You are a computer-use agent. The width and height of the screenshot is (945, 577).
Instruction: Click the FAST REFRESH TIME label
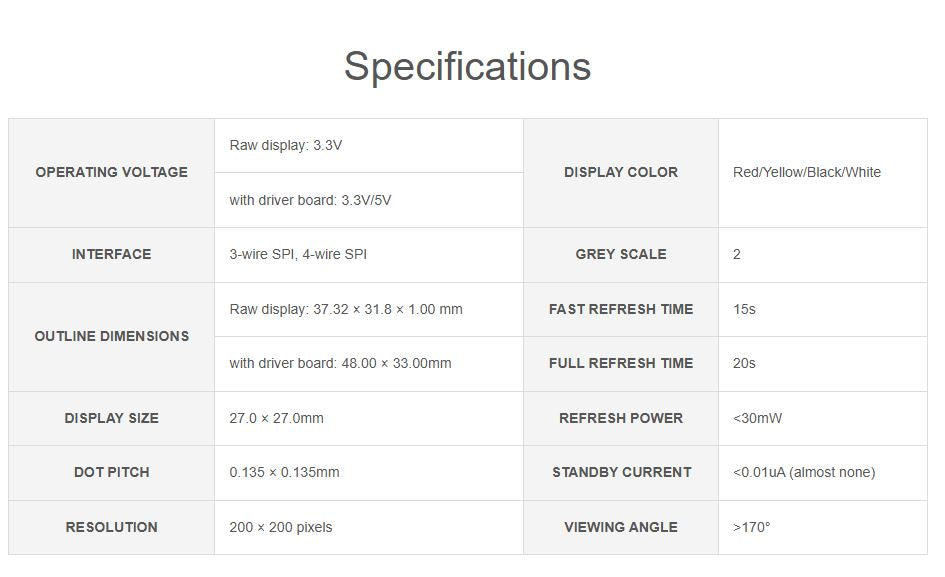click(x=620, y=309)
